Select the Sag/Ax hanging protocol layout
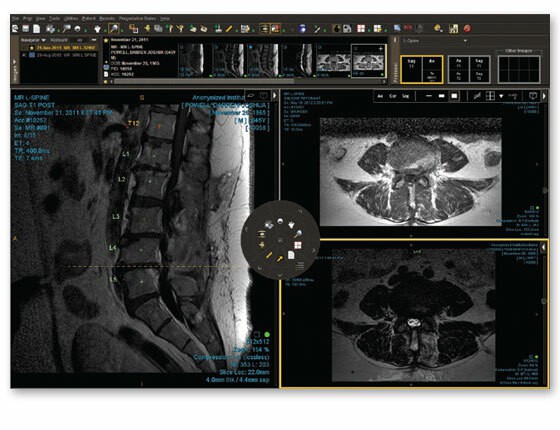 tap(421, 69)
